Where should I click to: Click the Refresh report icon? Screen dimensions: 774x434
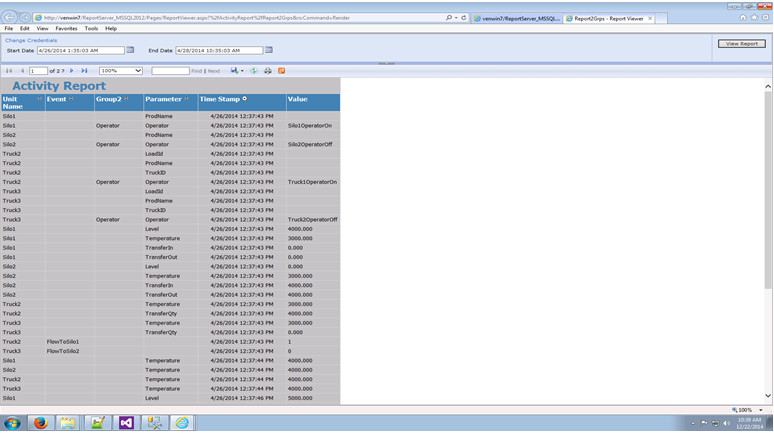click(254, 71)
